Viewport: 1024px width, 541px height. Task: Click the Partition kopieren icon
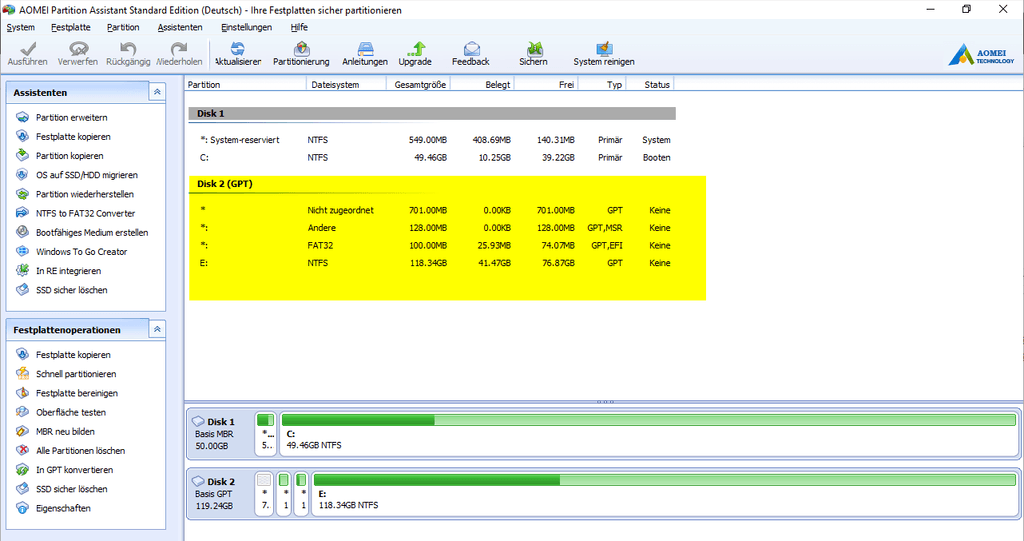(22, 156)
